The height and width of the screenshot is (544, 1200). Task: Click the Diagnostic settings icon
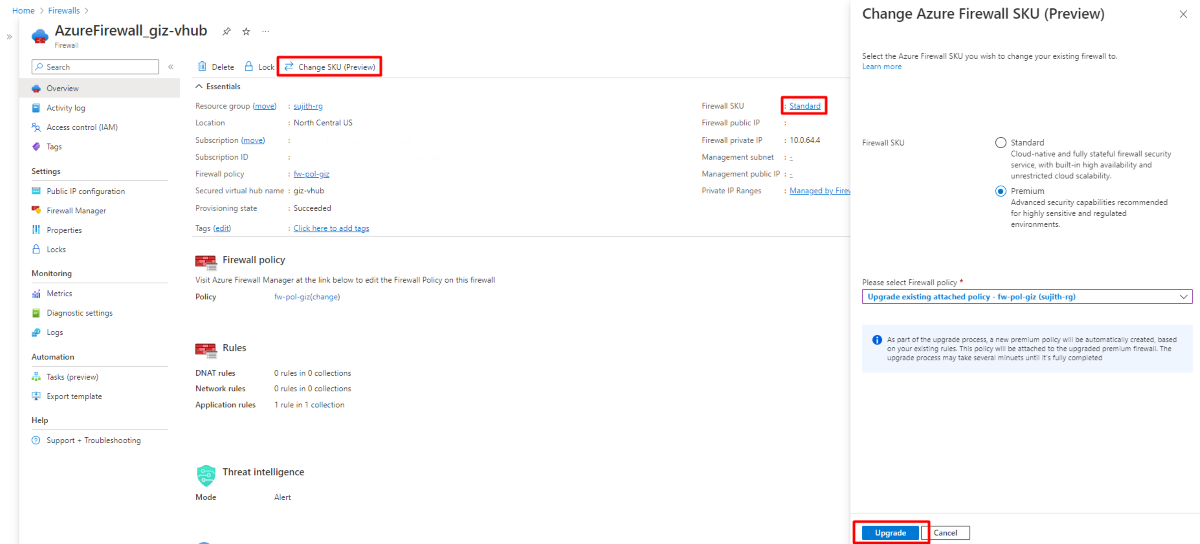37,313
